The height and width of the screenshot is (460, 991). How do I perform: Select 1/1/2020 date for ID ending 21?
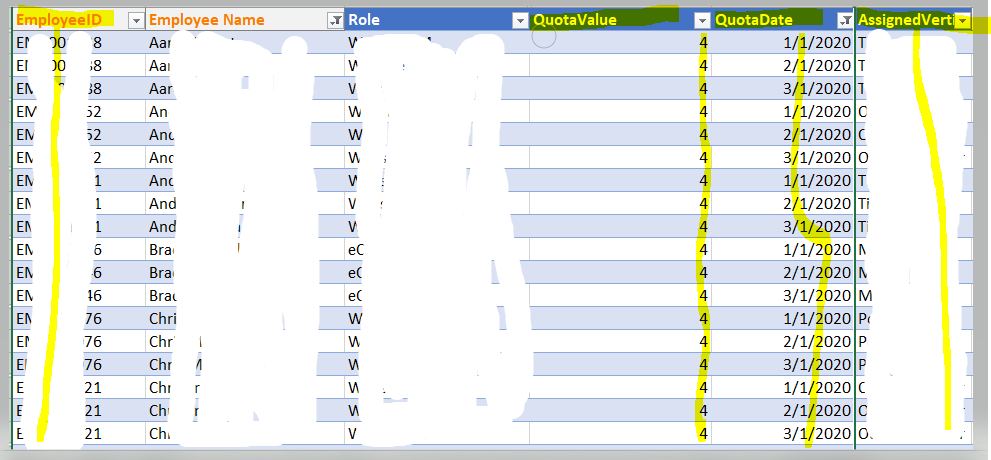(x=819, y=387)
